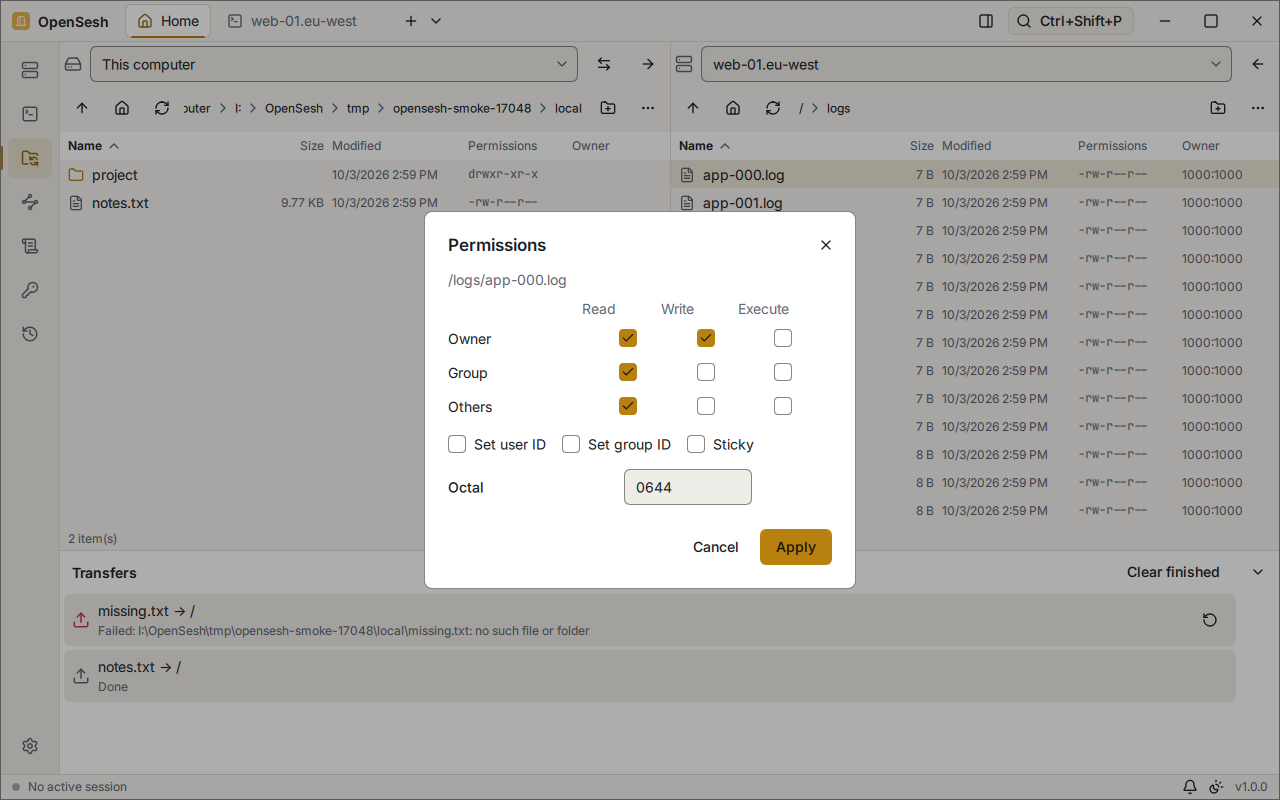Uncheck Owner Read permission
Viewport: 1280px width, 800px height.
628,338
